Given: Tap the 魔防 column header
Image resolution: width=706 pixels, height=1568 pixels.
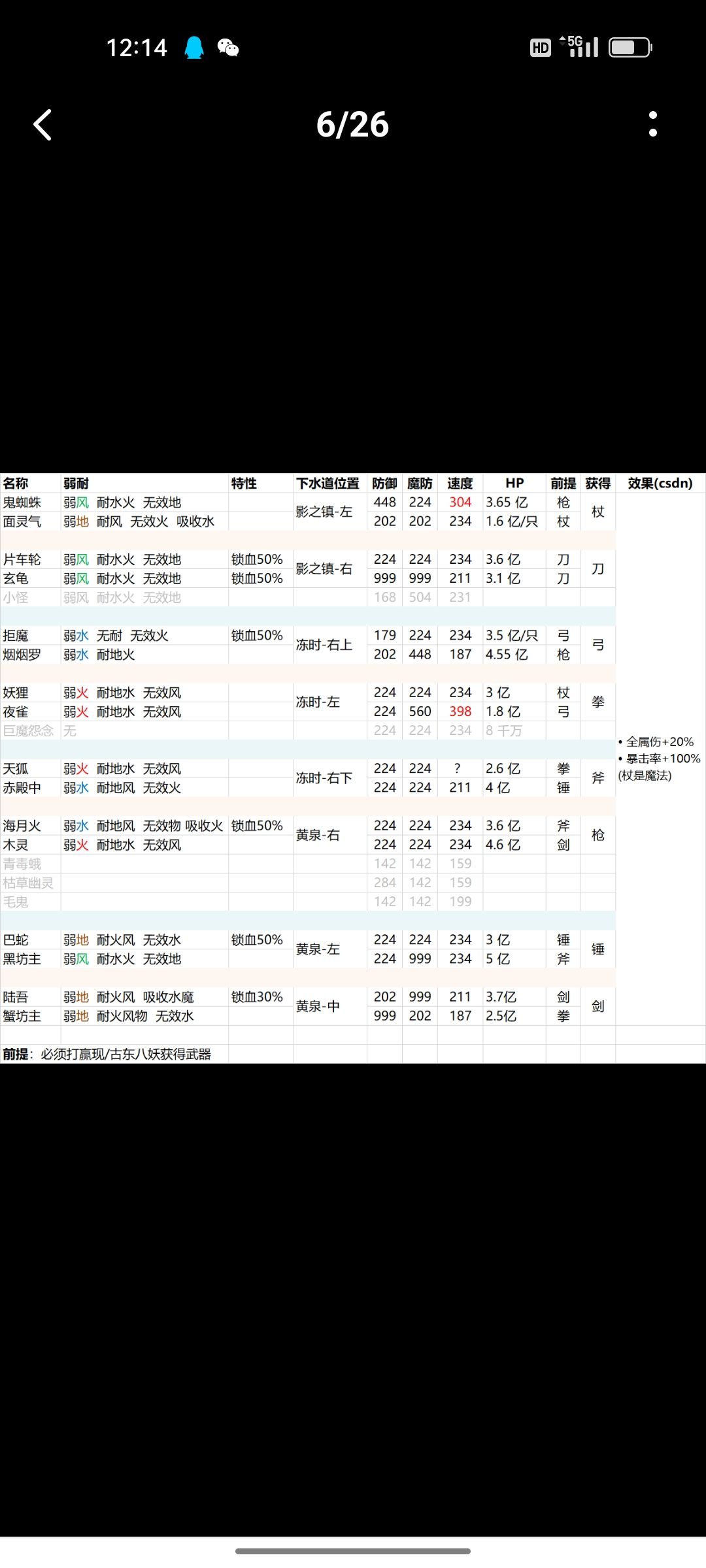Looking at the screenshot, I should [420, 483].
